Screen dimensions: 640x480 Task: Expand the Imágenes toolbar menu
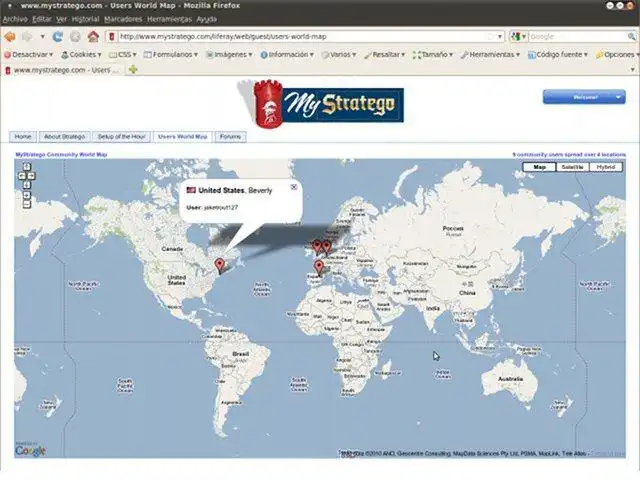pyautogui.click(x=229, y=55)
